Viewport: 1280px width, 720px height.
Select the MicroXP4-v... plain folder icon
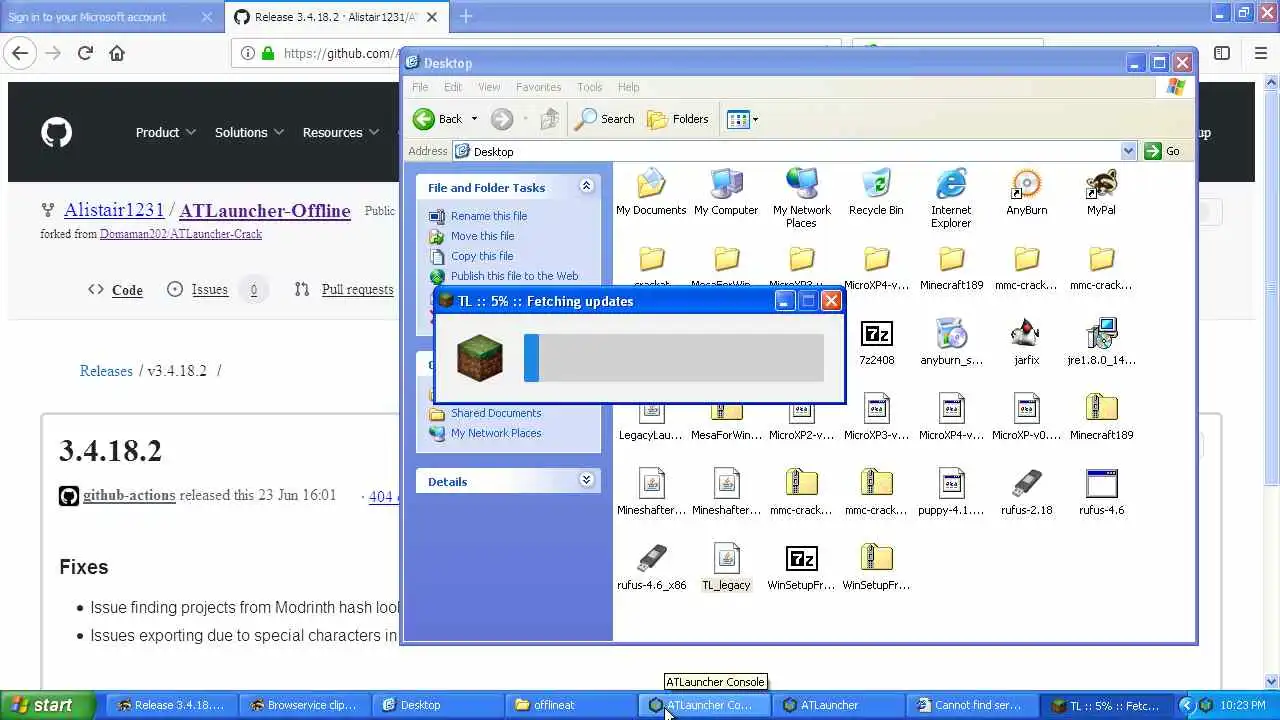click(x=876, y=267)
